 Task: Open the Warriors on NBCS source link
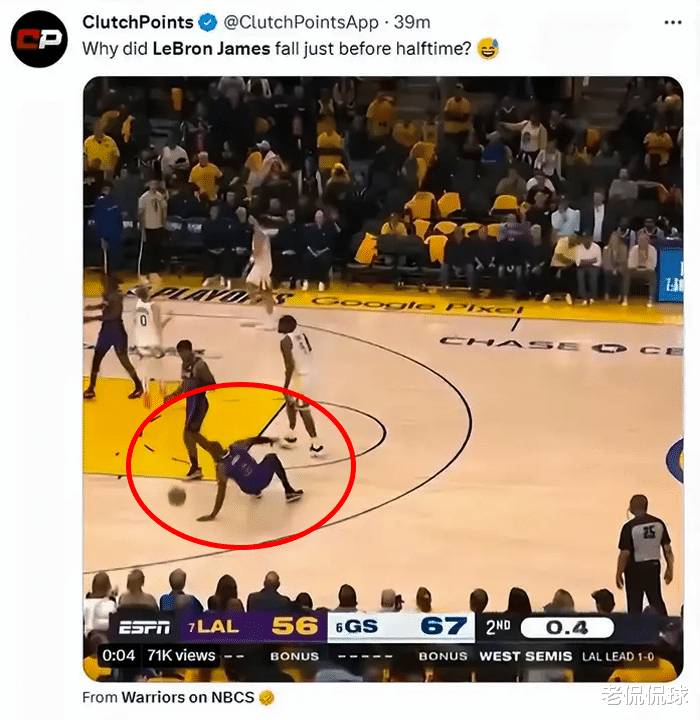click(187, 697)
